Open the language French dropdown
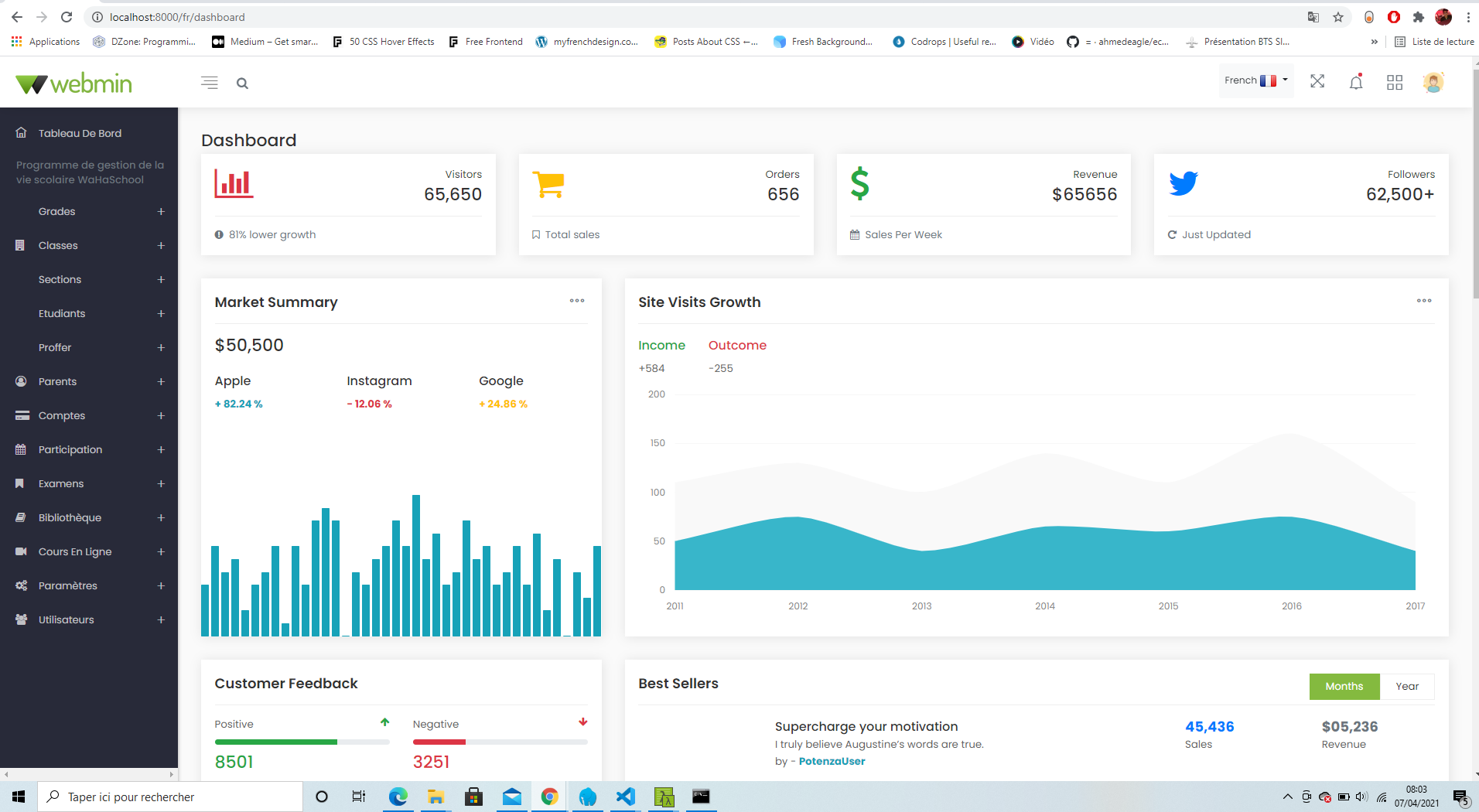The image size is (1479, 812). point(1256,80)
